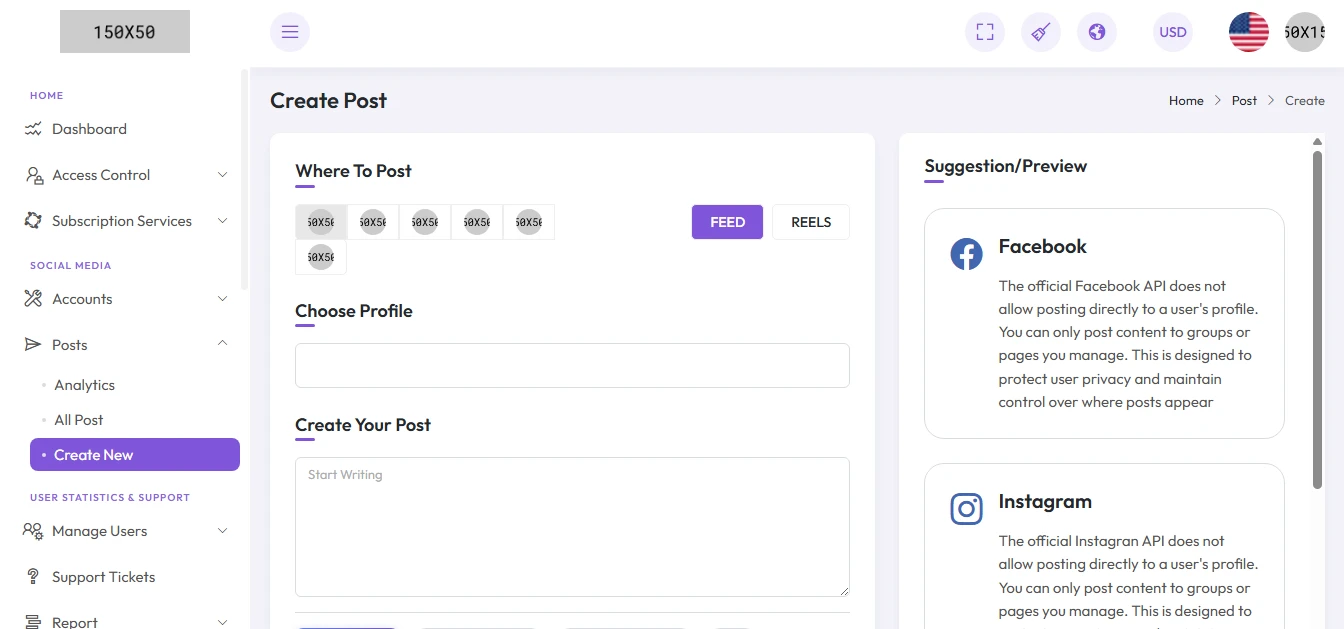Image resolution: width=1344 pixels, height=629 pixels.
Task: Click the hamburger menu icon
Action: tap(290, 32)
